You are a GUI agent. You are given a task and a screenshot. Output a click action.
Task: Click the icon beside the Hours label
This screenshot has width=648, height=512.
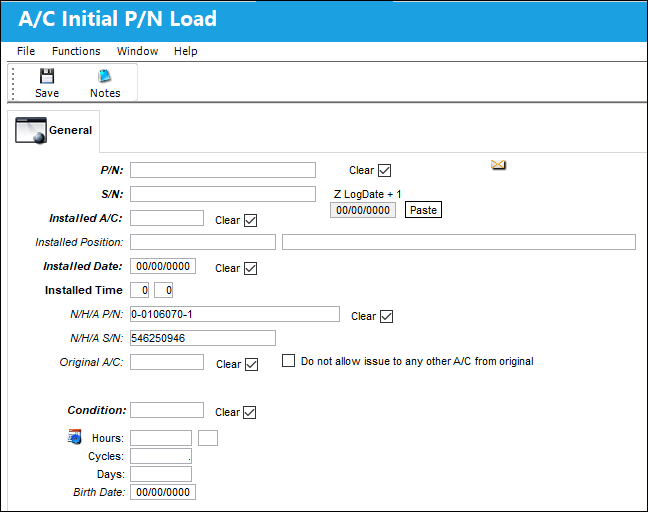tap(74, 437)
